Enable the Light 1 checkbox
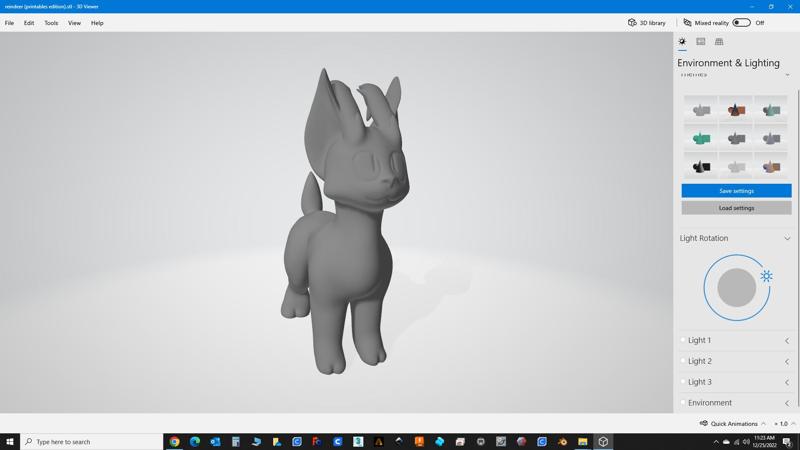The height and width of the screenshot is (450, 800). pos(683,340)
